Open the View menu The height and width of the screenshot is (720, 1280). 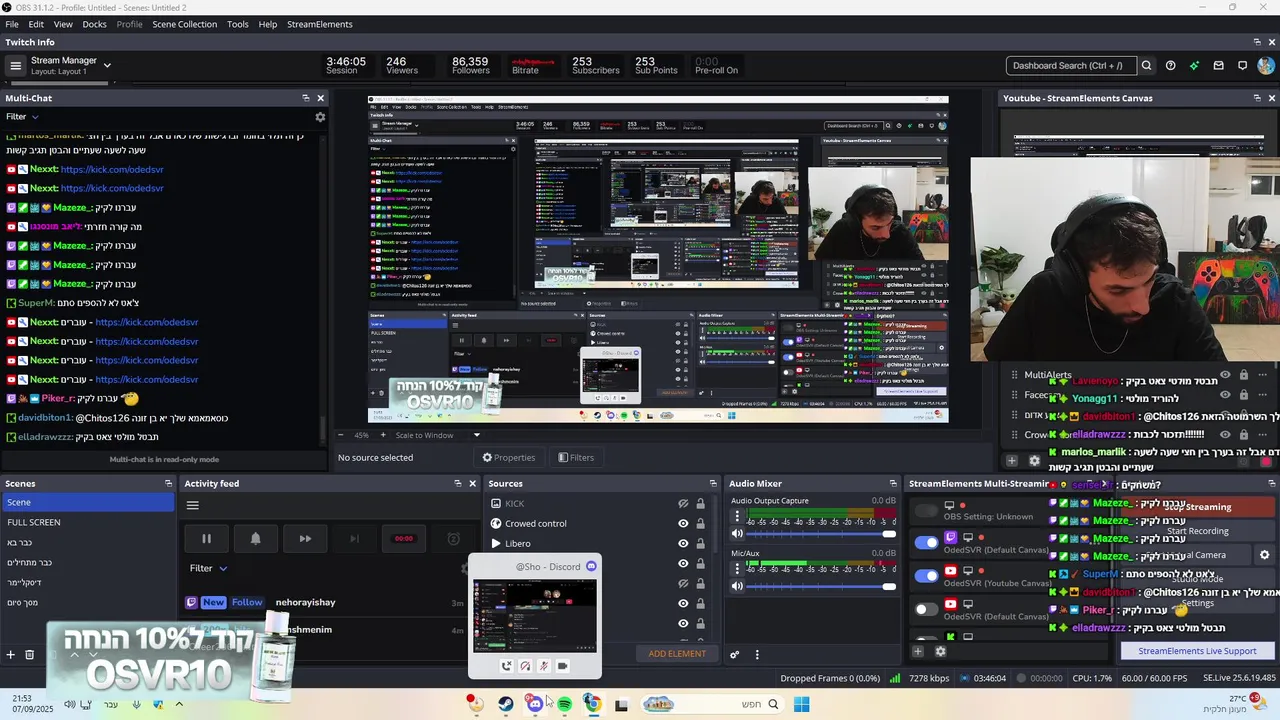point(63,24)
